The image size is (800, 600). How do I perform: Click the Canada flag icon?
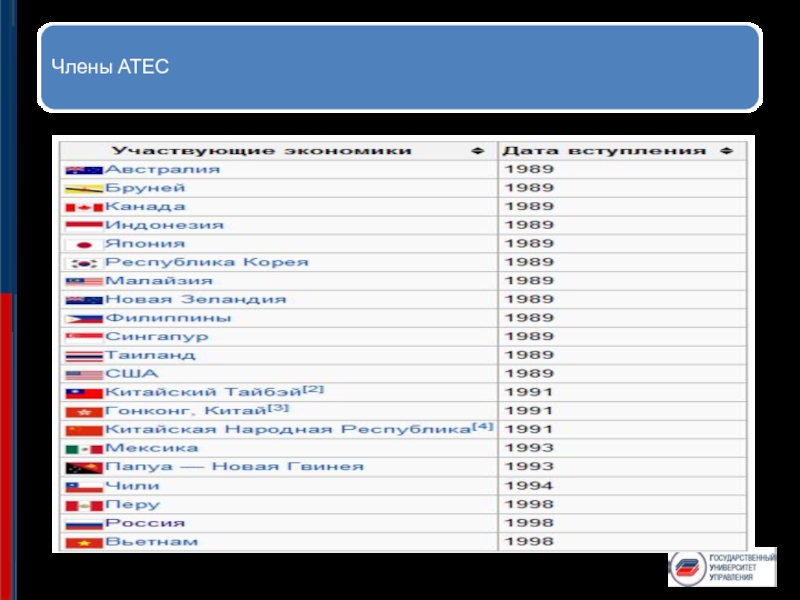(84, 208)
